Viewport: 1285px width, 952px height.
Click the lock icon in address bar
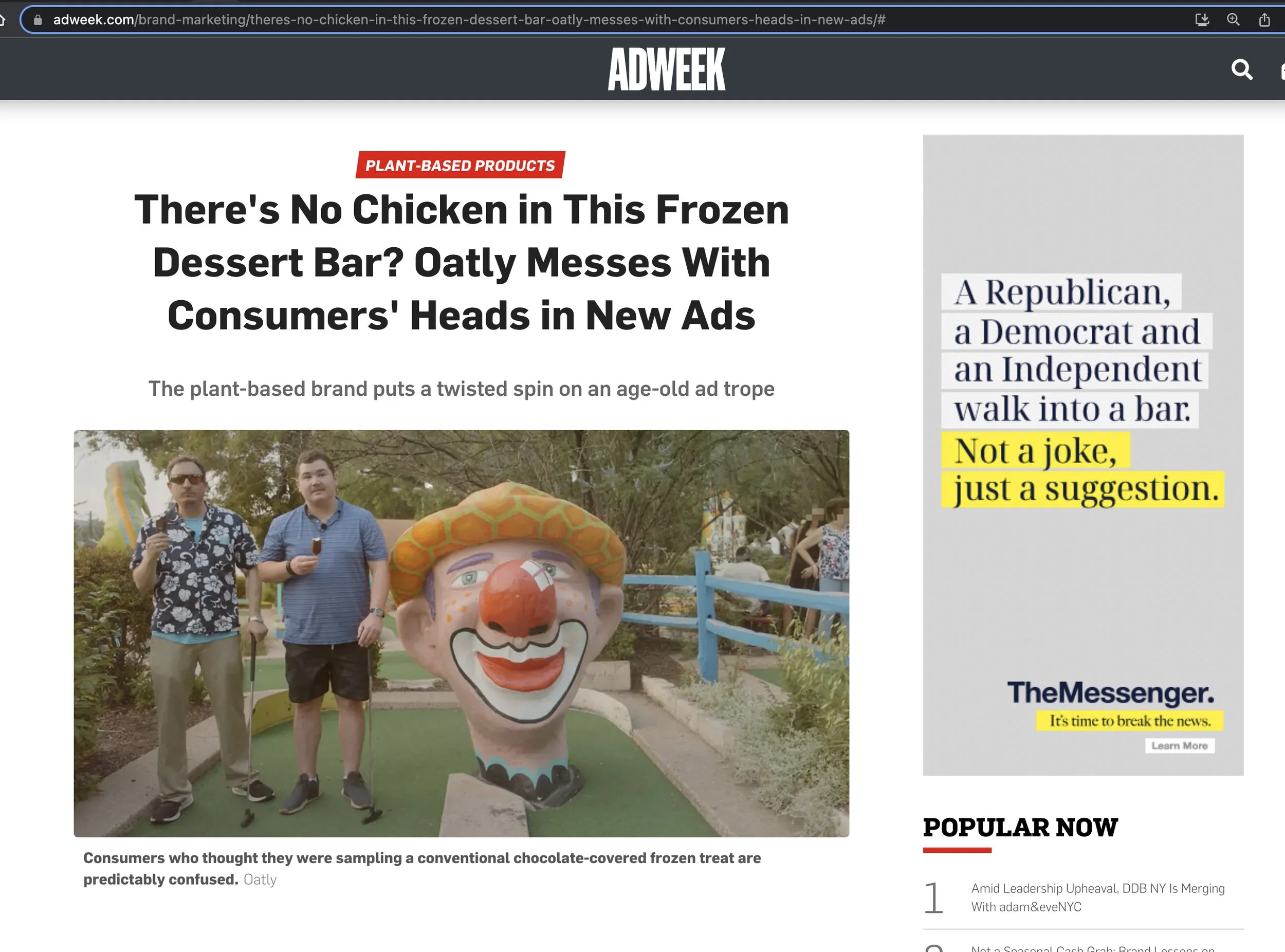click(38, 20)
